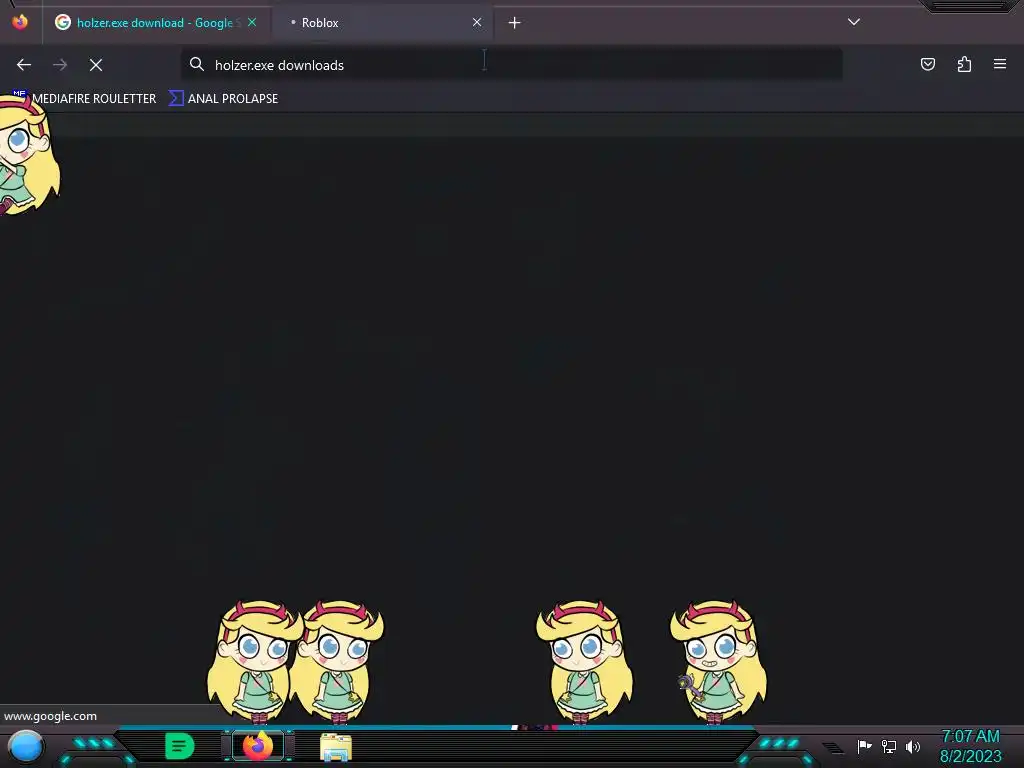Screen dimensions: 1024x768
Task: Focus the address bar with holzer.exe downloads
Action: 511,65
